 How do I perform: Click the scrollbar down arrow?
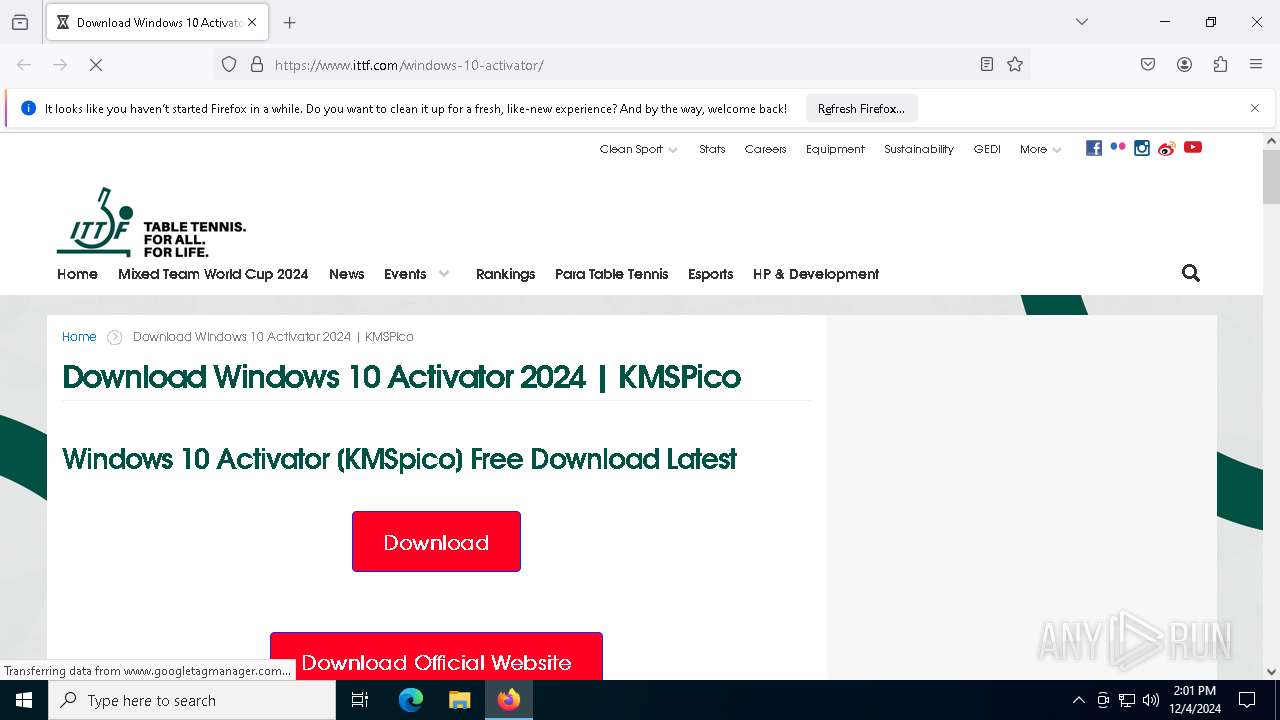click(x=1271, y=672)
